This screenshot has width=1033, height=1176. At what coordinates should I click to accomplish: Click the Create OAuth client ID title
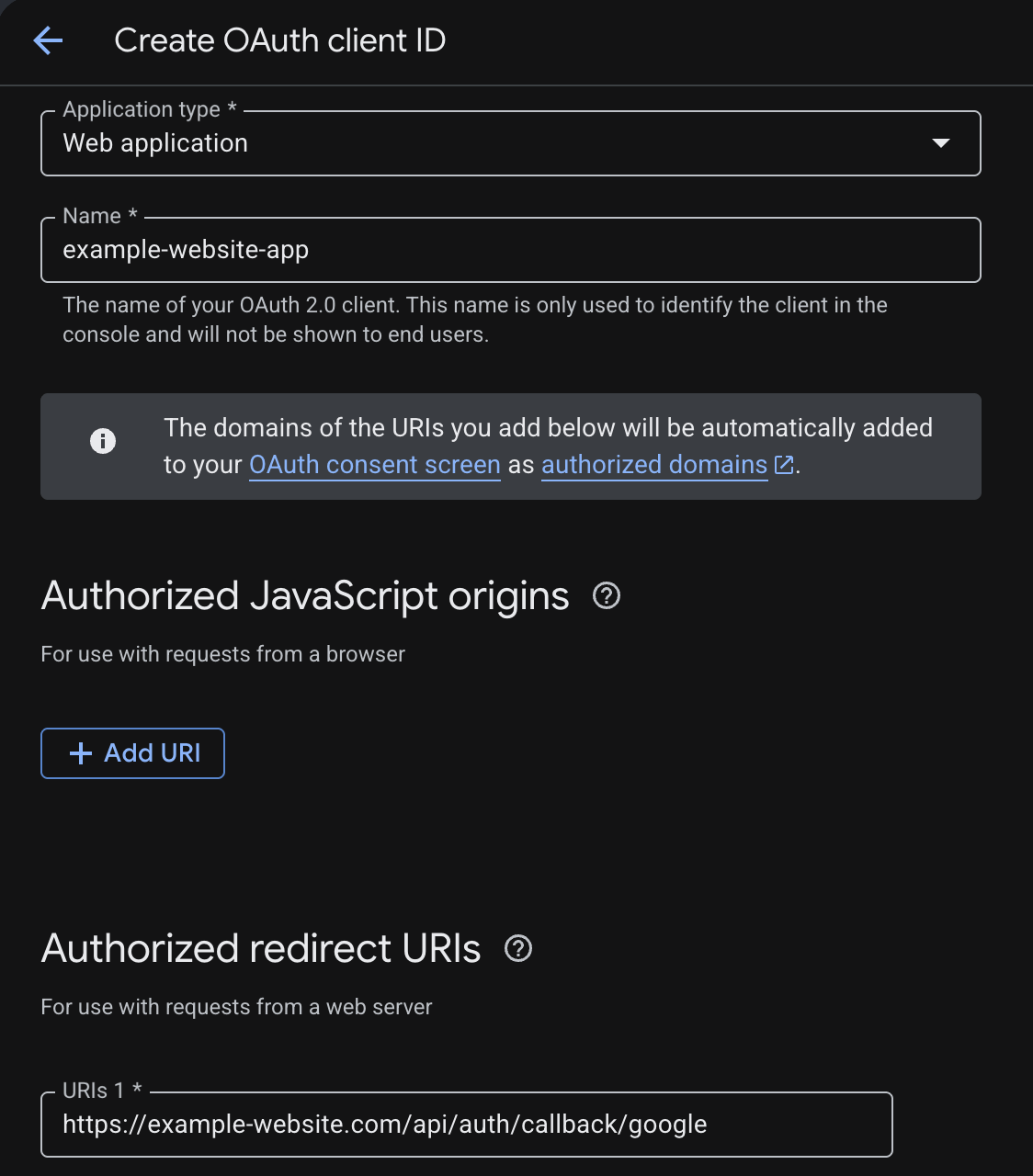coord(280,40)
